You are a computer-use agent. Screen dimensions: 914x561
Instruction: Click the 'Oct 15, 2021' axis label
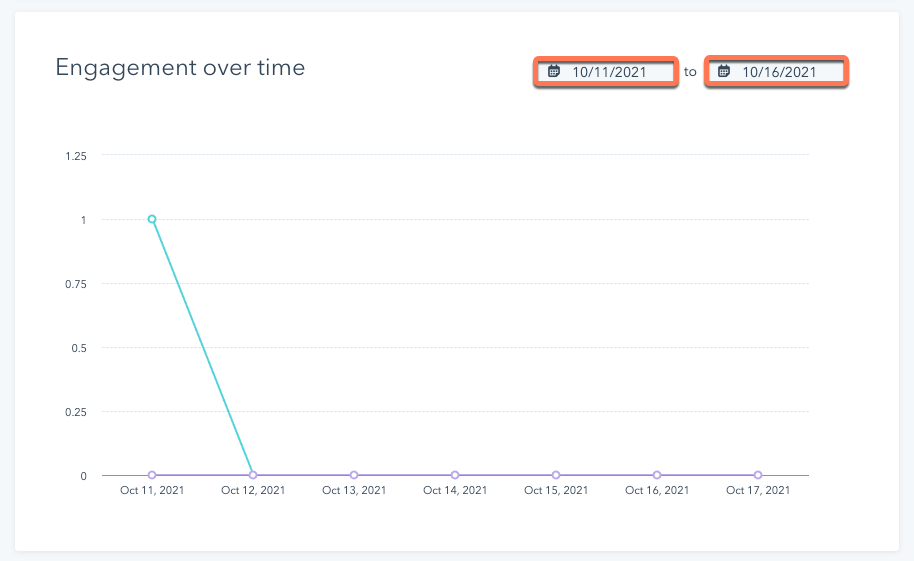[x=556, y=490]
